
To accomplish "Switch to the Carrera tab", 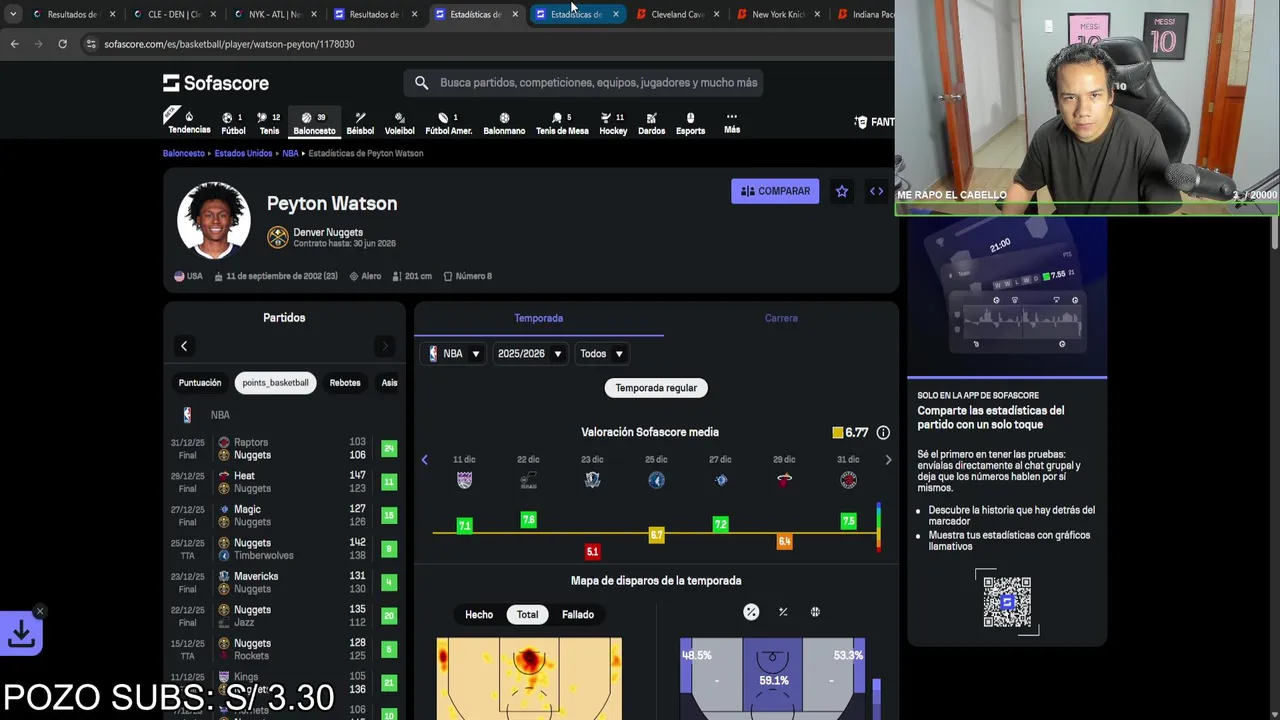I will click(781, 318).
